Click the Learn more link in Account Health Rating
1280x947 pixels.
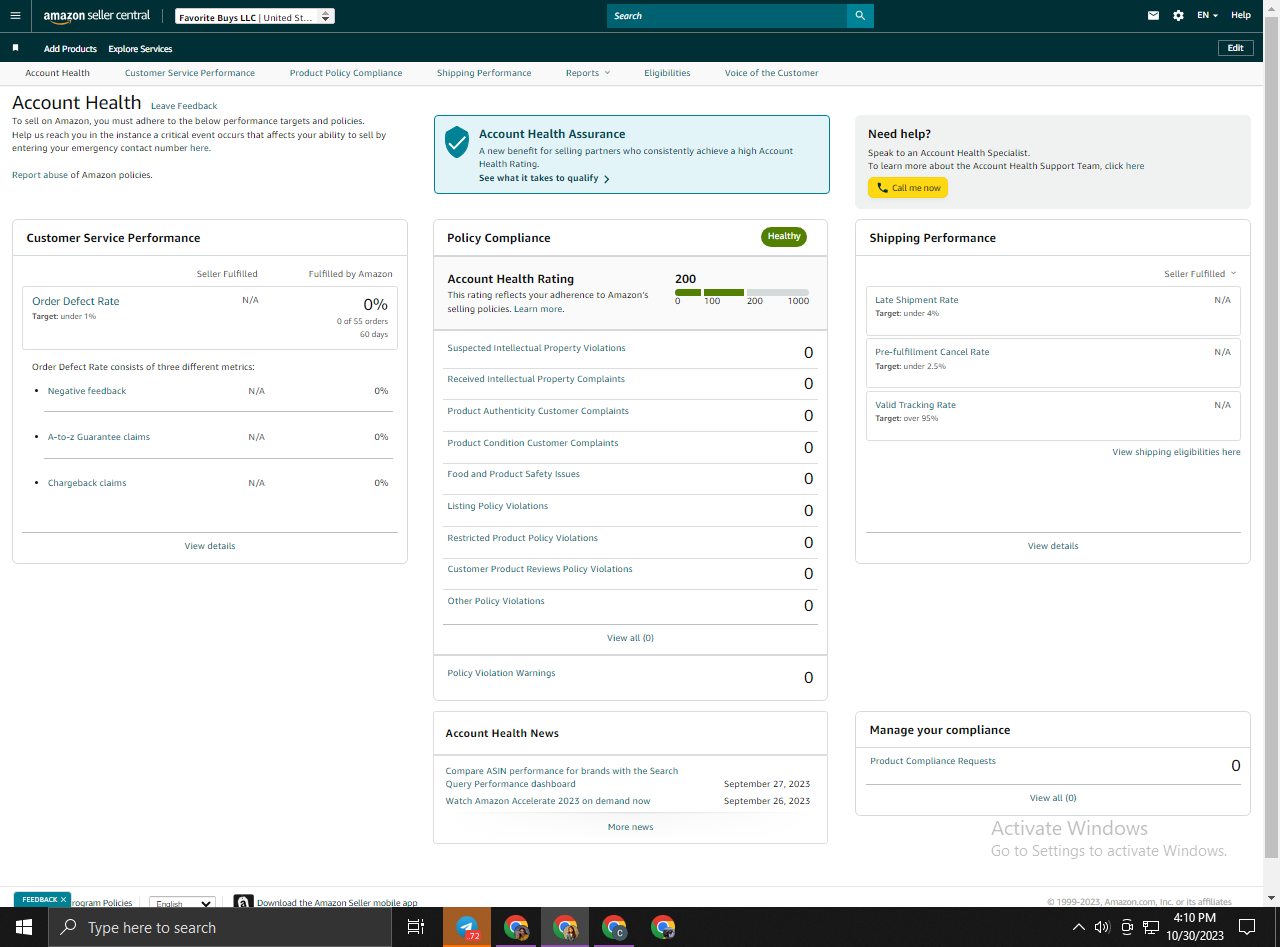[538, 309]
